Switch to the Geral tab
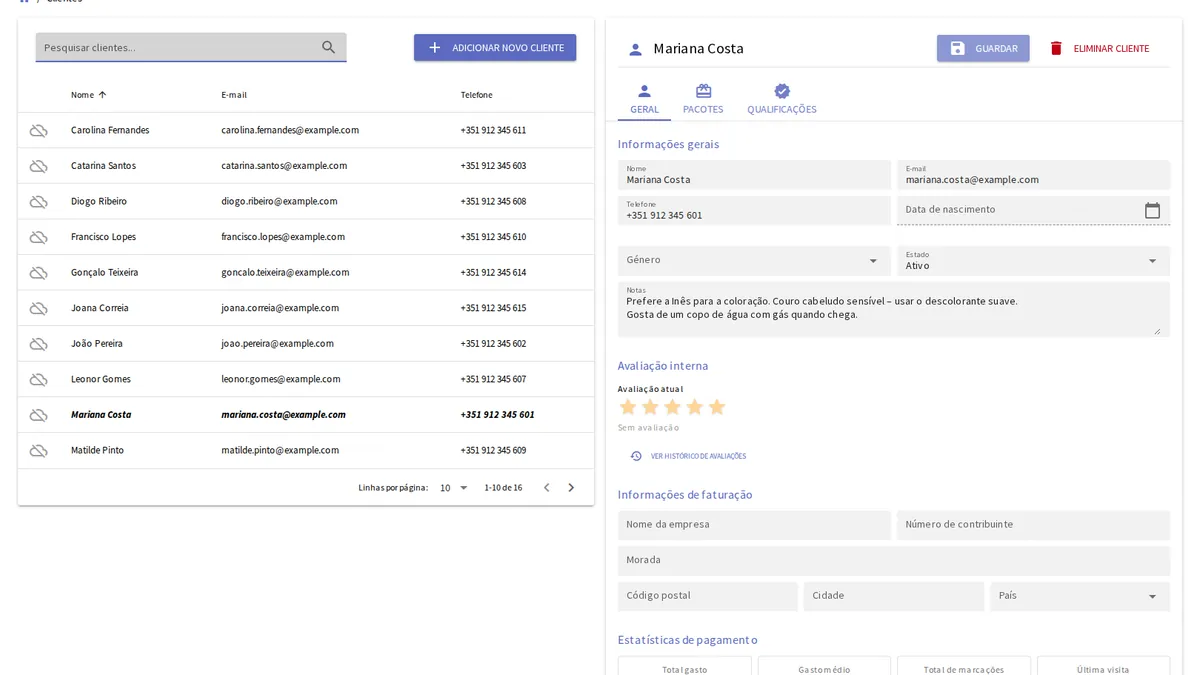The height and width of the screenshot is (675, 1200). [644, 100]
